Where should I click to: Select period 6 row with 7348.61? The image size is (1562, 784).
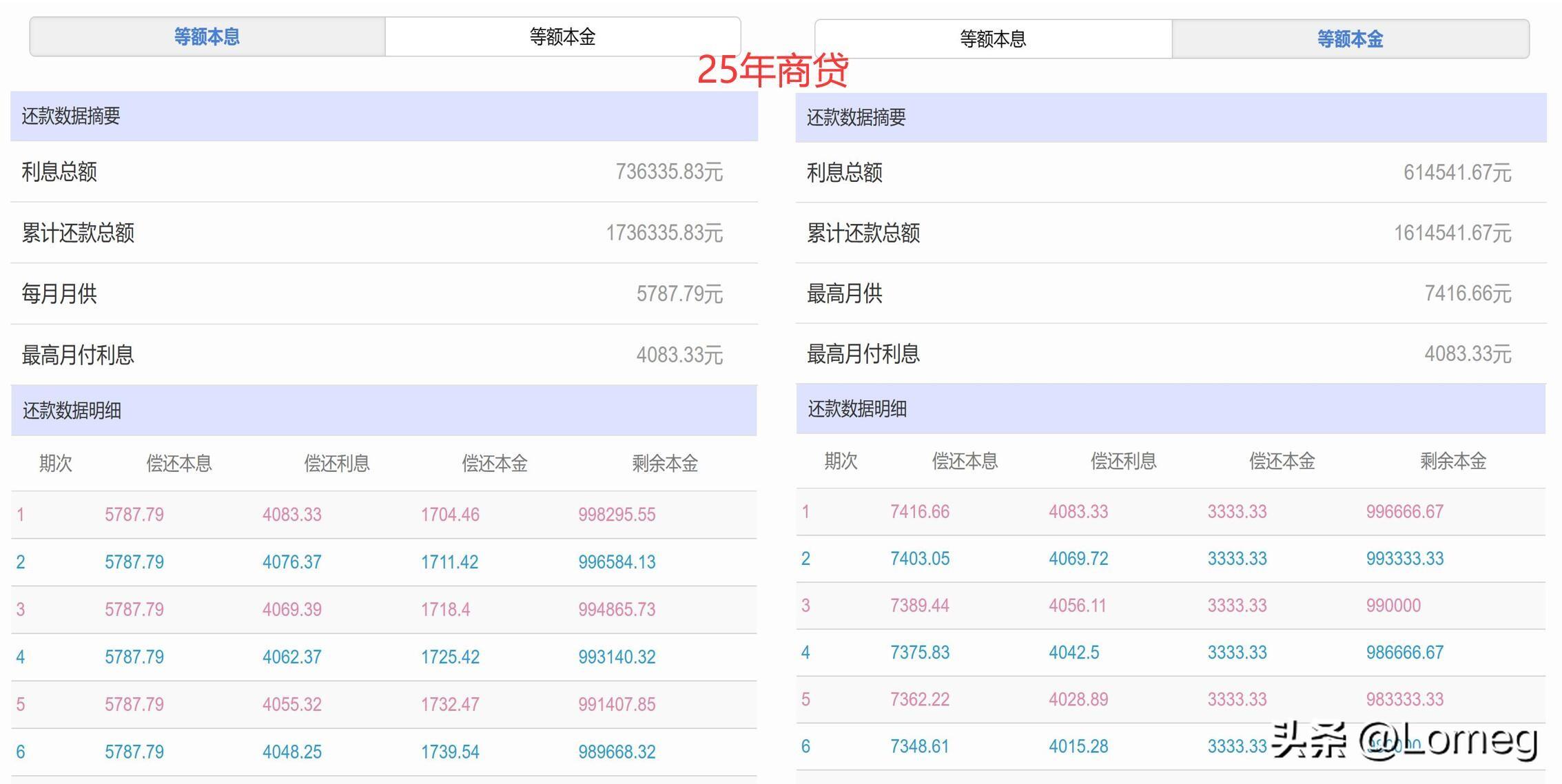[x=919, y=746]
